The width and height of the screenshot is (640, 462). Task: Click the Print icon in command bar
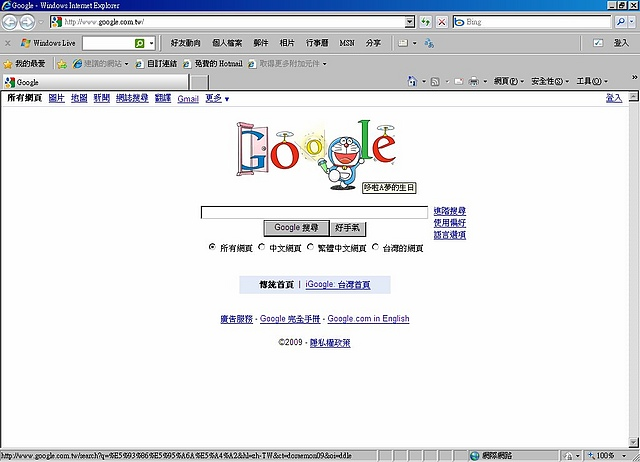pyautogui.click(x=473, y=82)
